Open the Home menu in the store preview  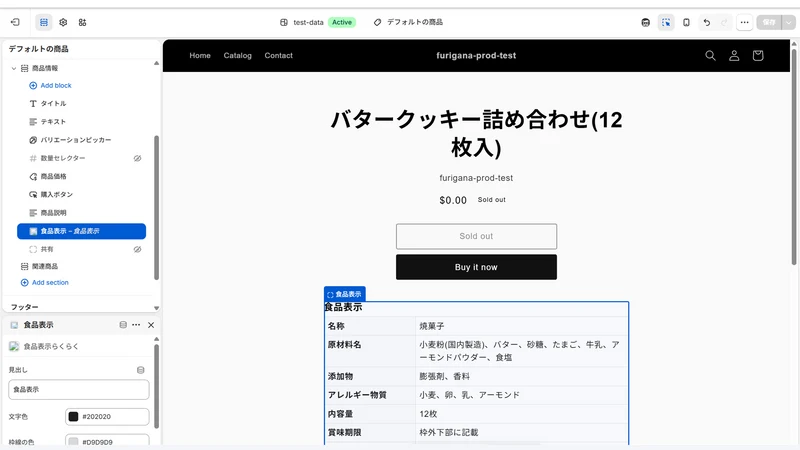(x=200, y=56)
